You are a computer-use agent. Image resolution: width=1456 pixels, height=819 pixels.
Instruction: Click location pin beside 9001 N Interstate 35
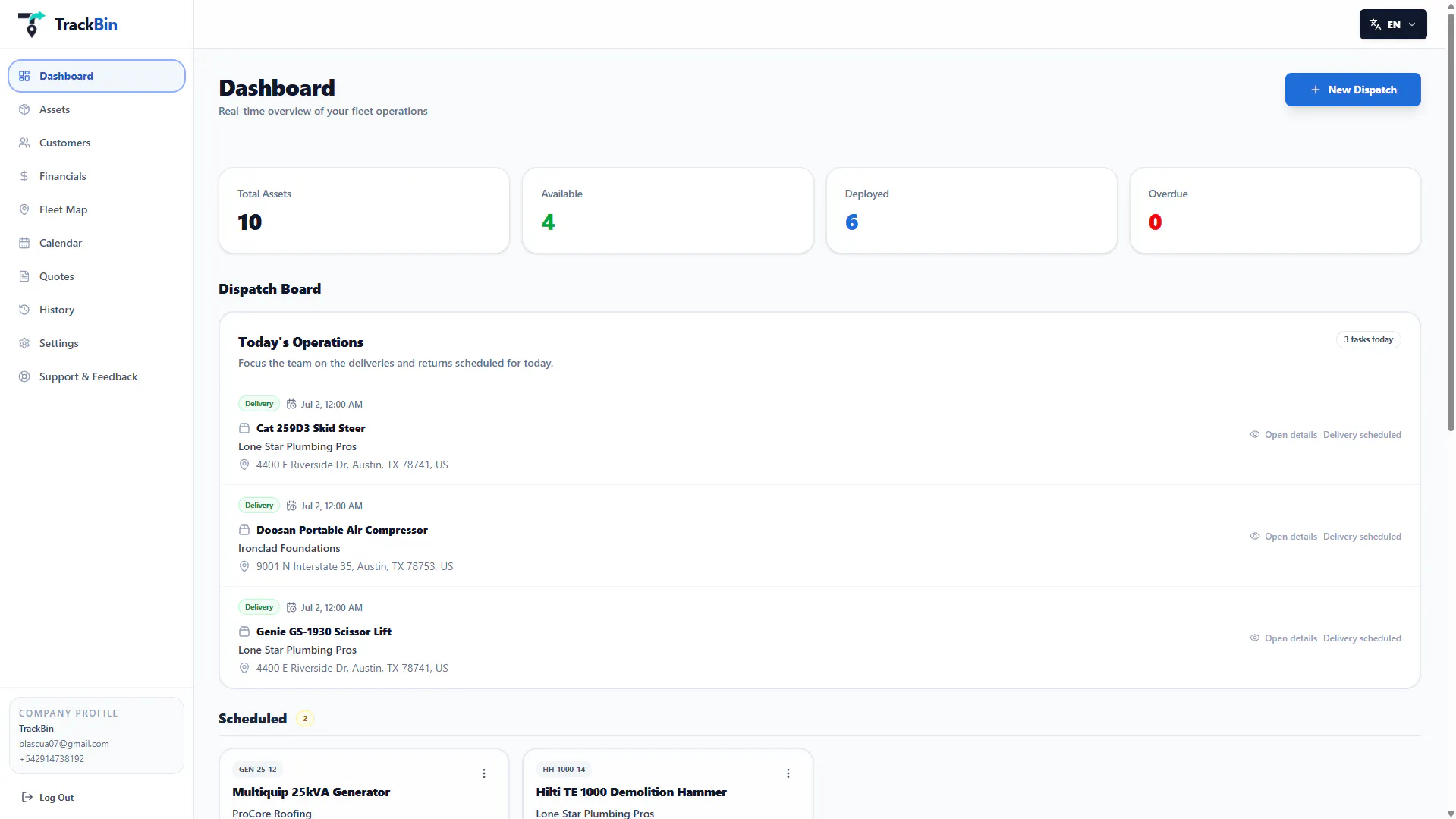point(244,566)
